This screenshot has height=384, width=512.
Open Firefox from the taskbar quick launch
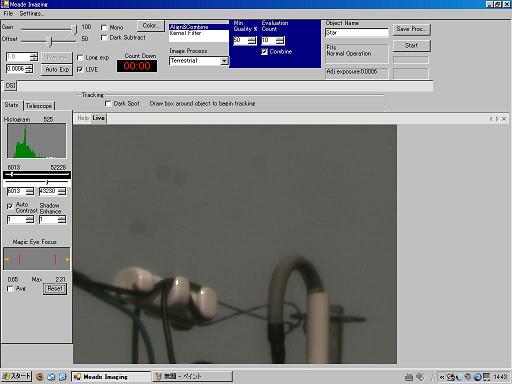click(x=40, y=377)
